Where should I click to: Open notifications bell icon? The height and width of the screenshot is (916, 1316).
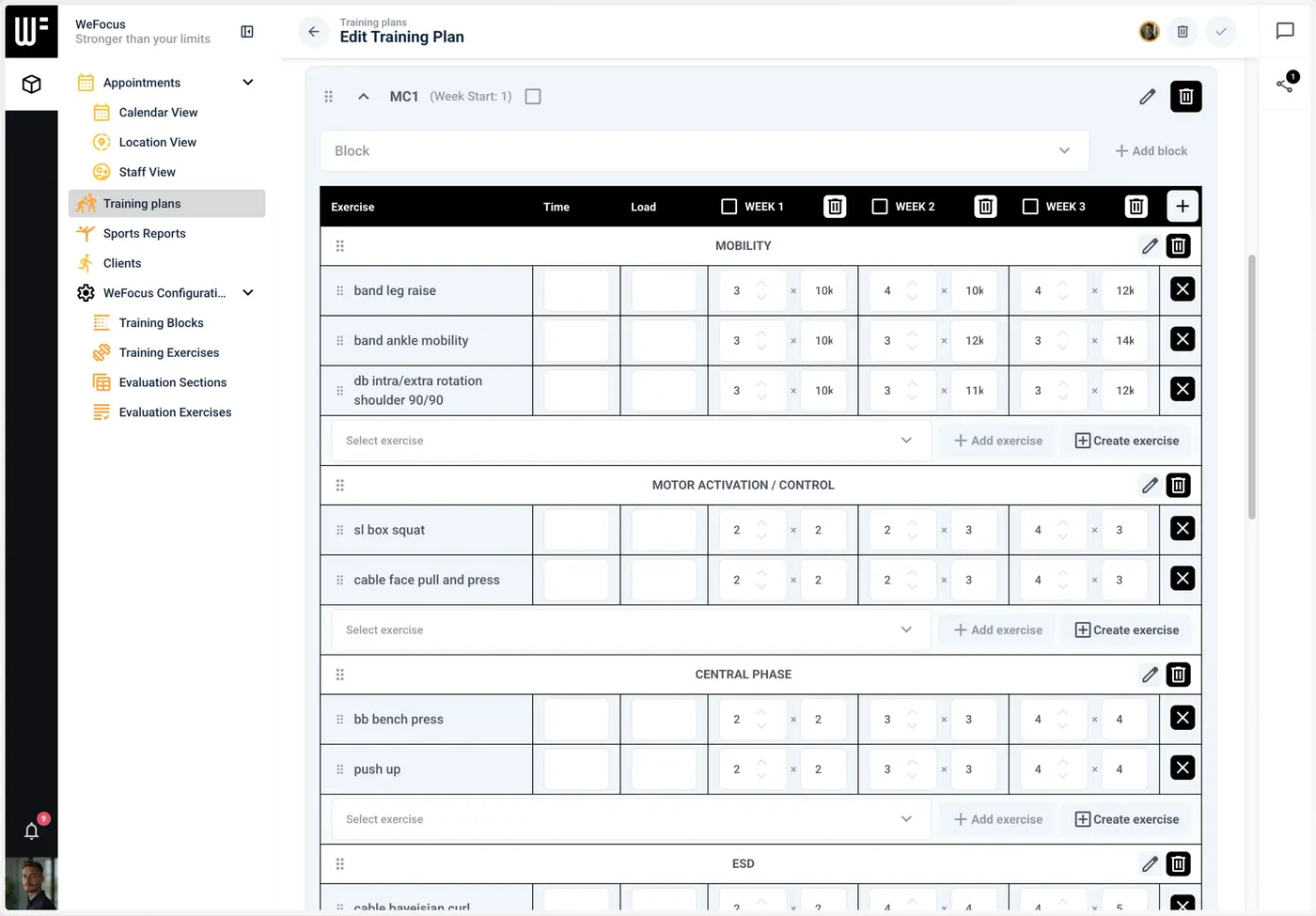(x=31, y=831)
